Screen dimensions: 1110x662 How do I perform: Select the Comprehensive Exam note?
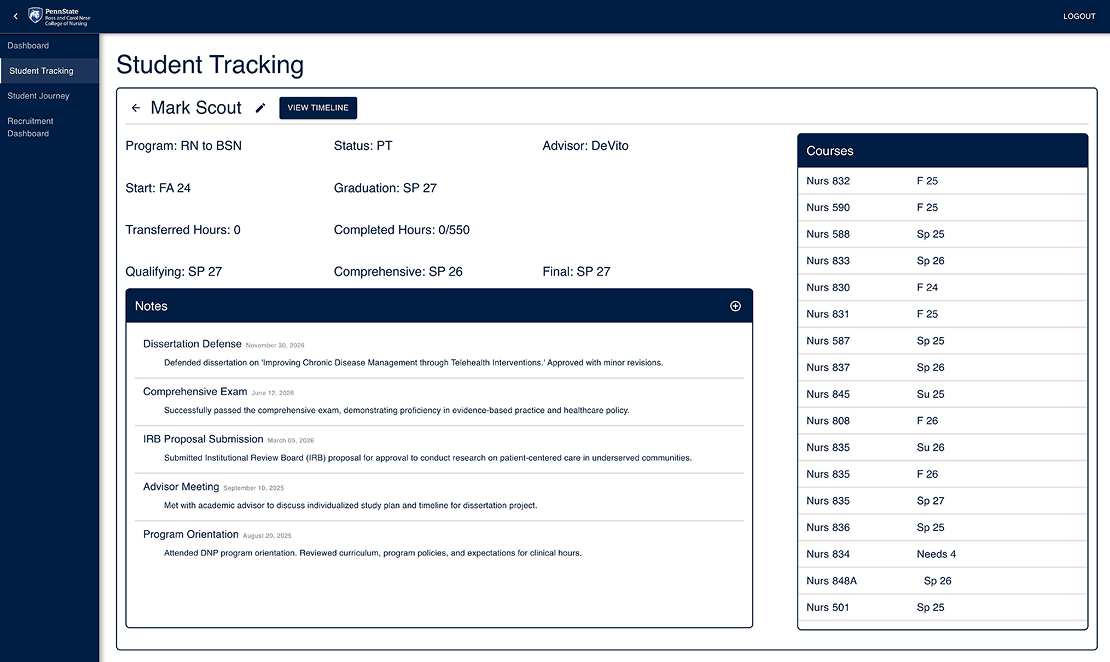[195, 392]
